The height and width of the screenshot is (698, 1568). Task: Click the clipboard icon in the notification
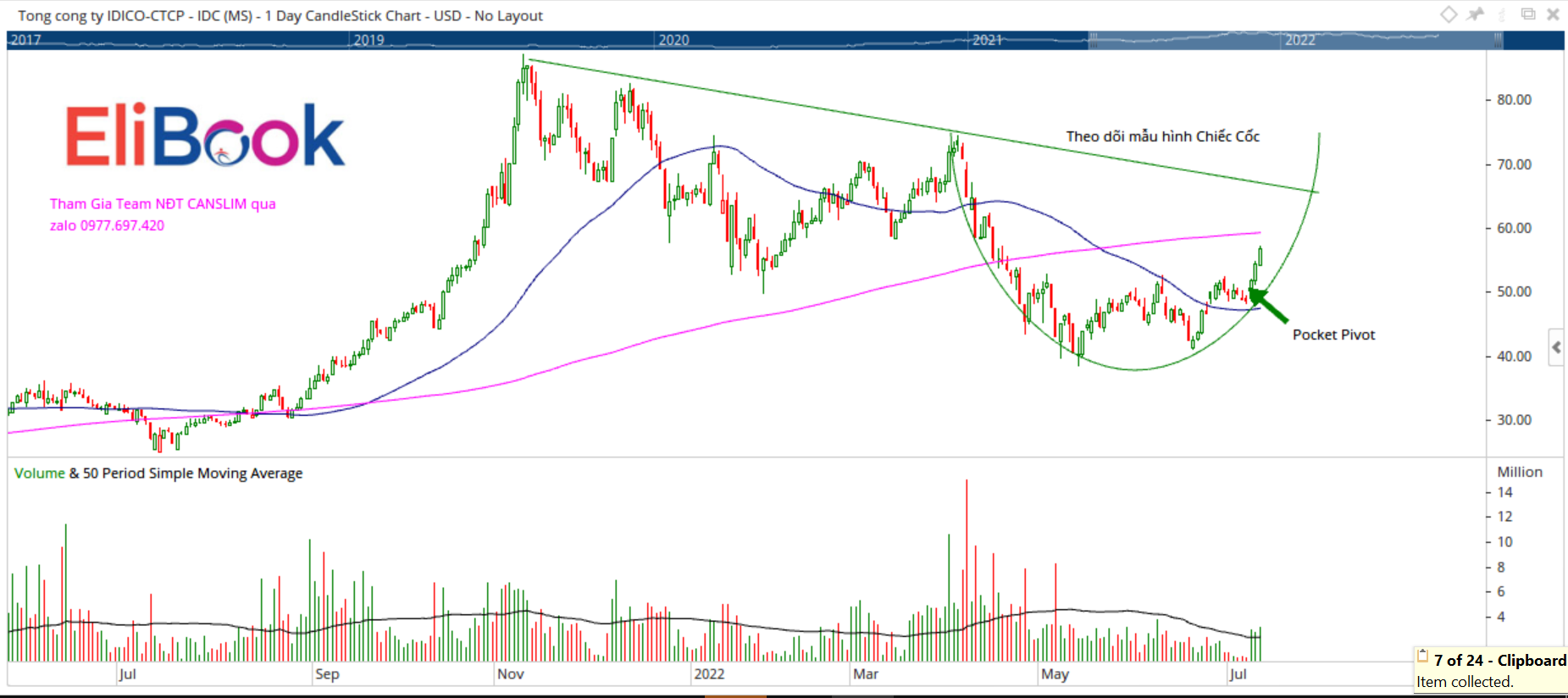(1423, 657)
